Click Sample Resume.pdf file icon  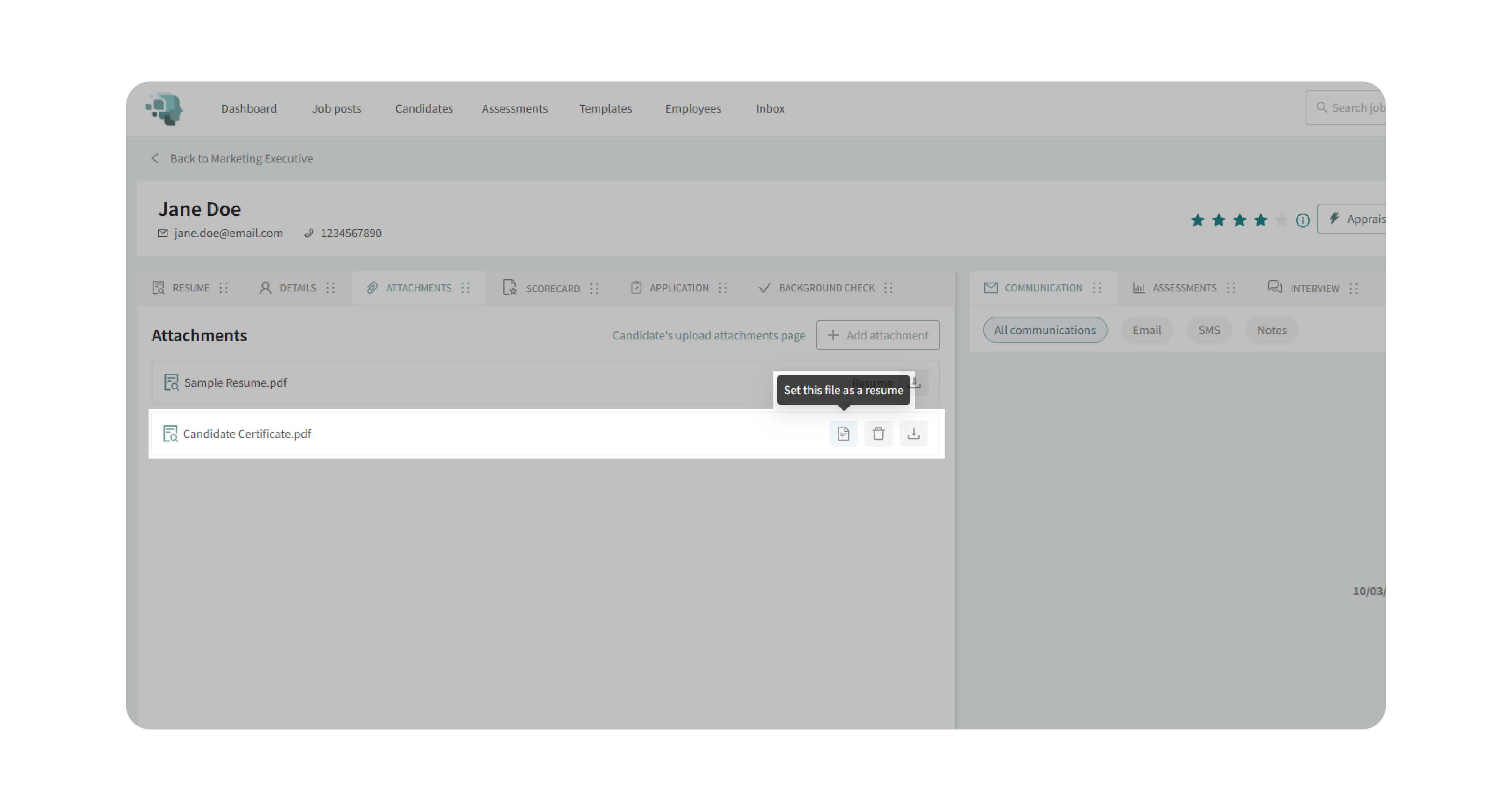(x=171, y=382)
